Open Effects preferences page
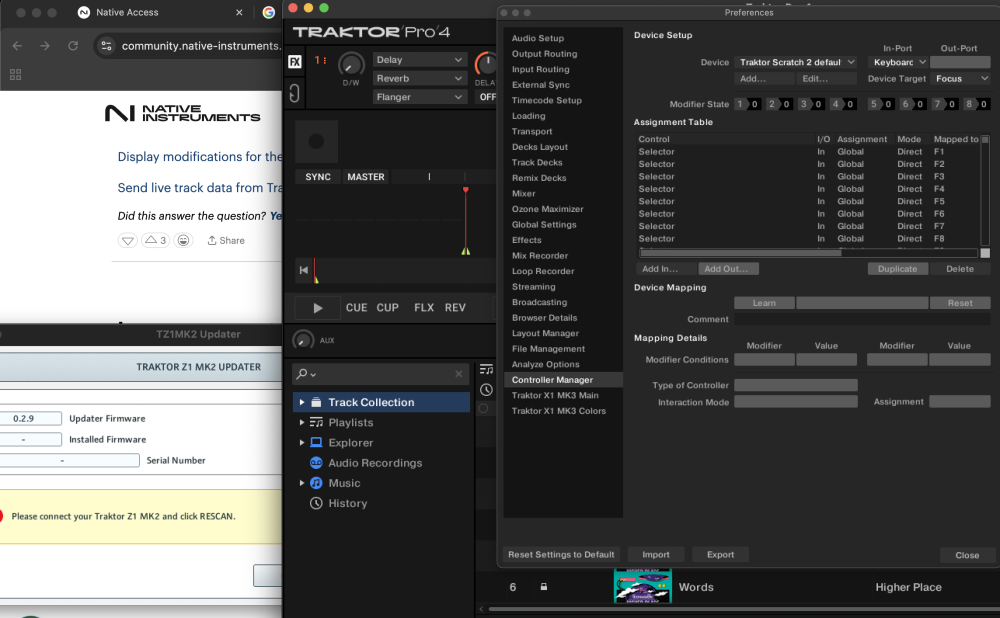 (527, 240)
